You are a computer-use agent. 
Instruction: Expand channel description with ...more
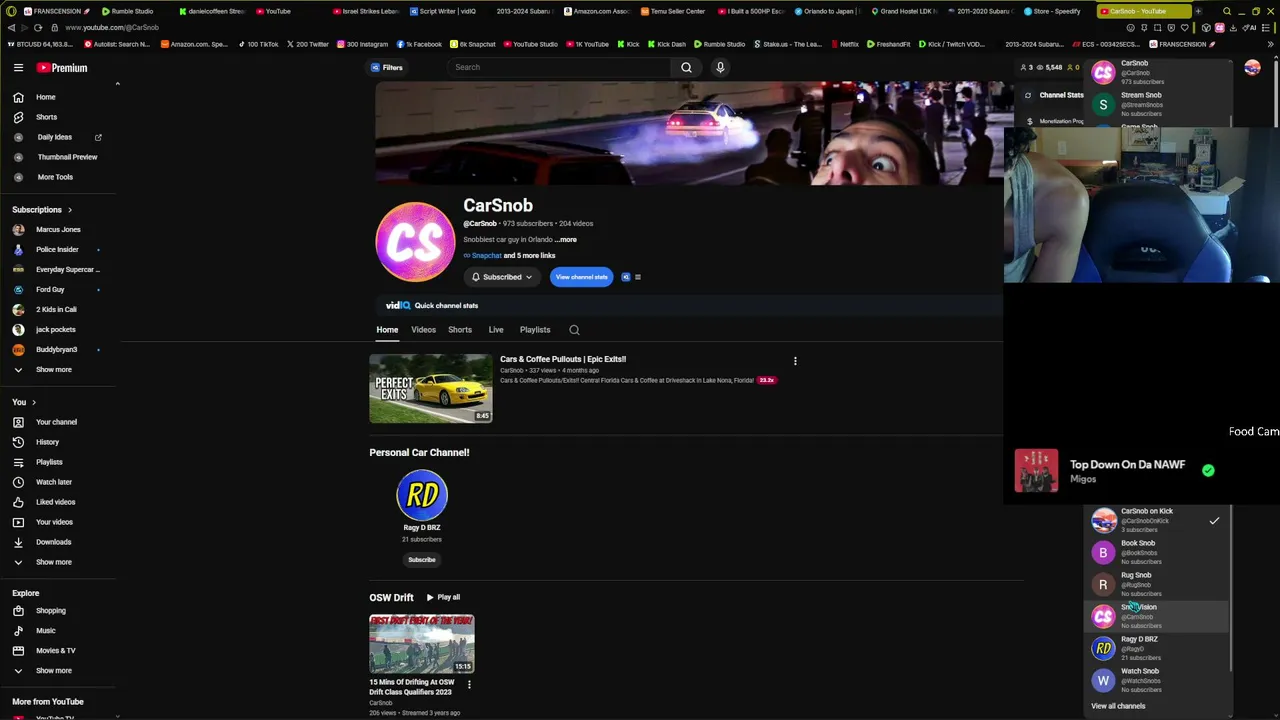tap(566, 240)
